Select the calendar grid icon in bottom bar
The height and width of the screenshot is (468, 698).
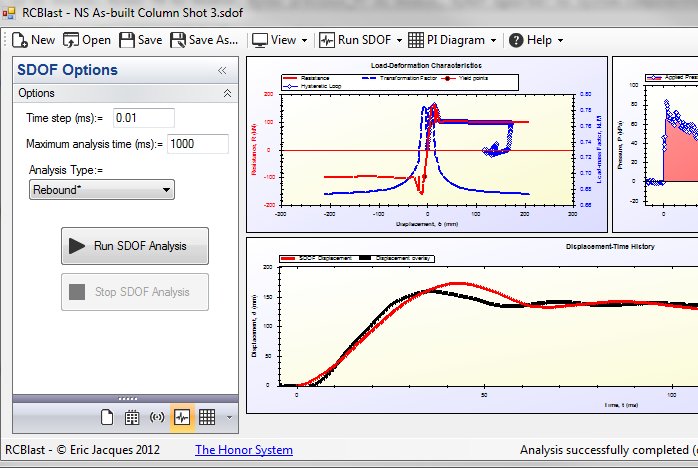point(132,417)
